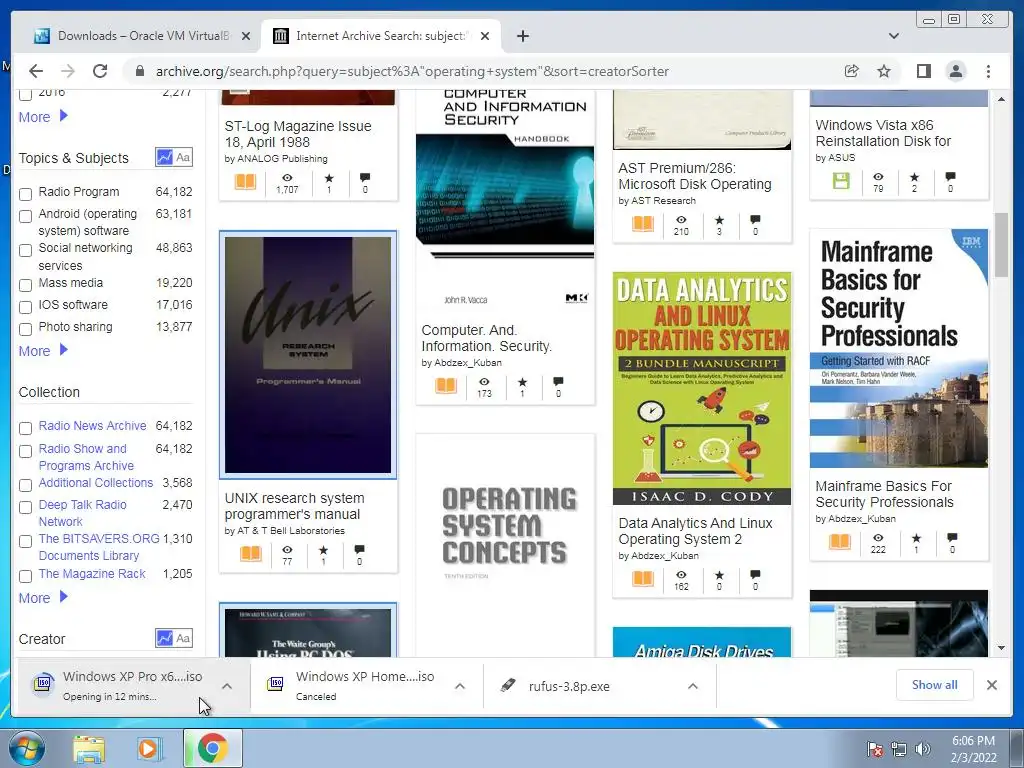This screenshot has width=1024, height=768.
Task: Close the downloads bar
Action: pos(992,685)
